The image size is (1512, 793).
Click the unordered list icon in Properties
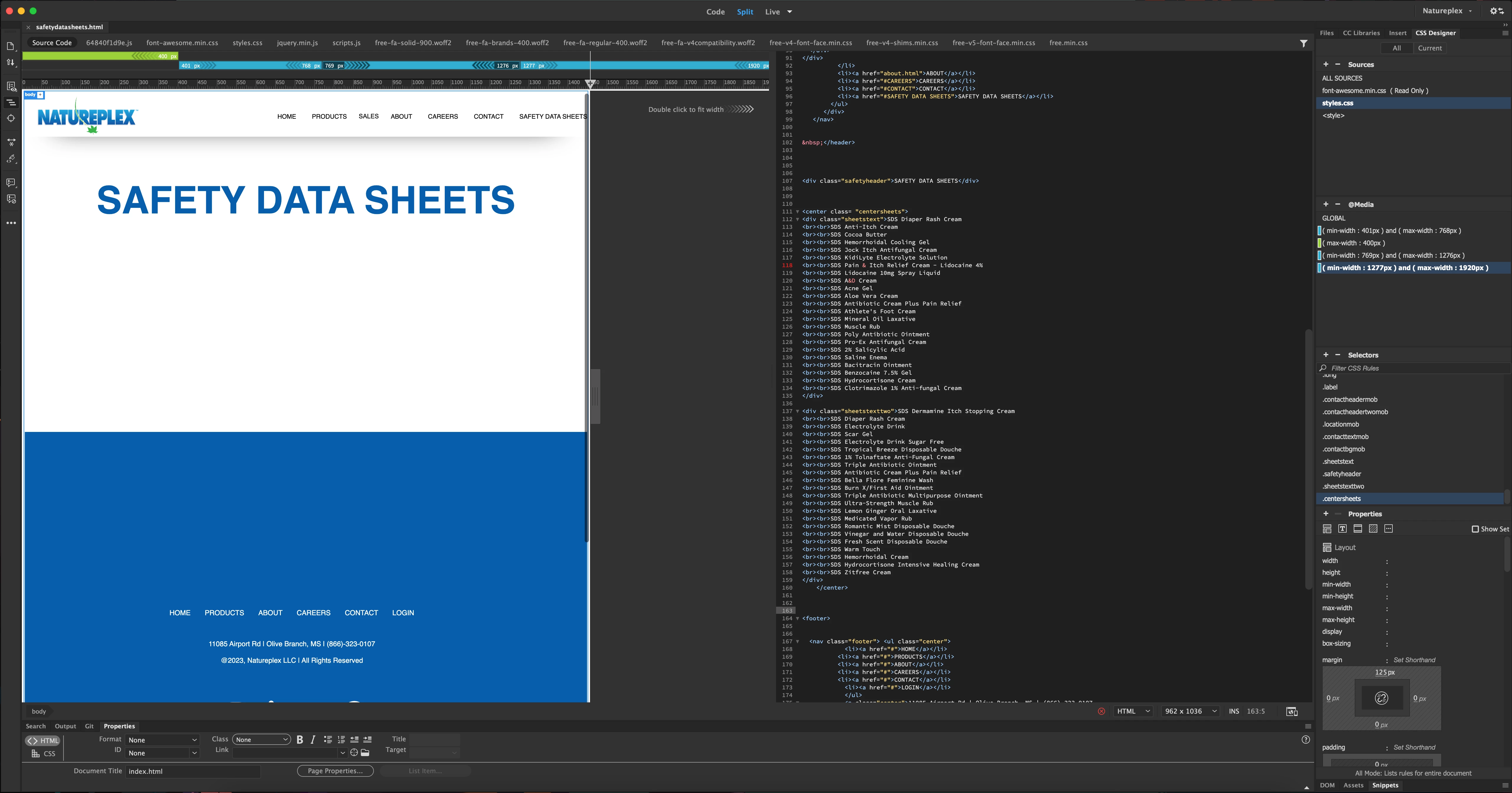coord(328,740)
